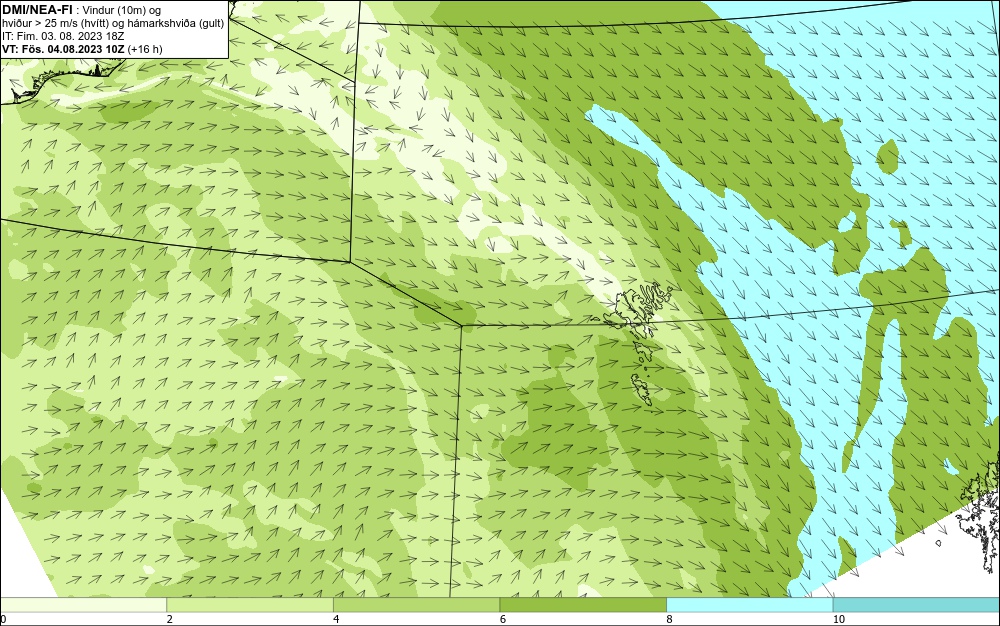Click the legend label "8"
The width and height of the screenshot is (1000, 626).
pos(669,620)
